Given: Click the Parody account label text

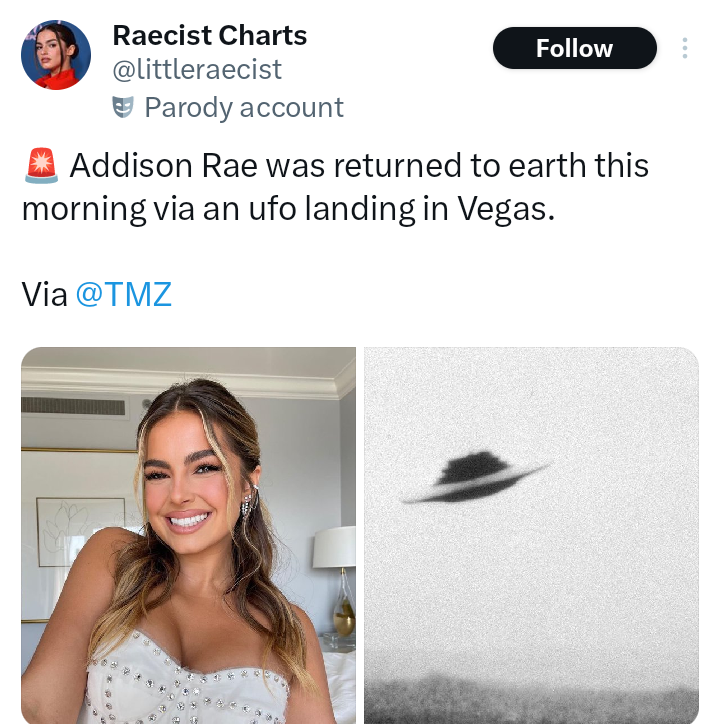Looking at the screenshot, I should [x=244, y=108].
